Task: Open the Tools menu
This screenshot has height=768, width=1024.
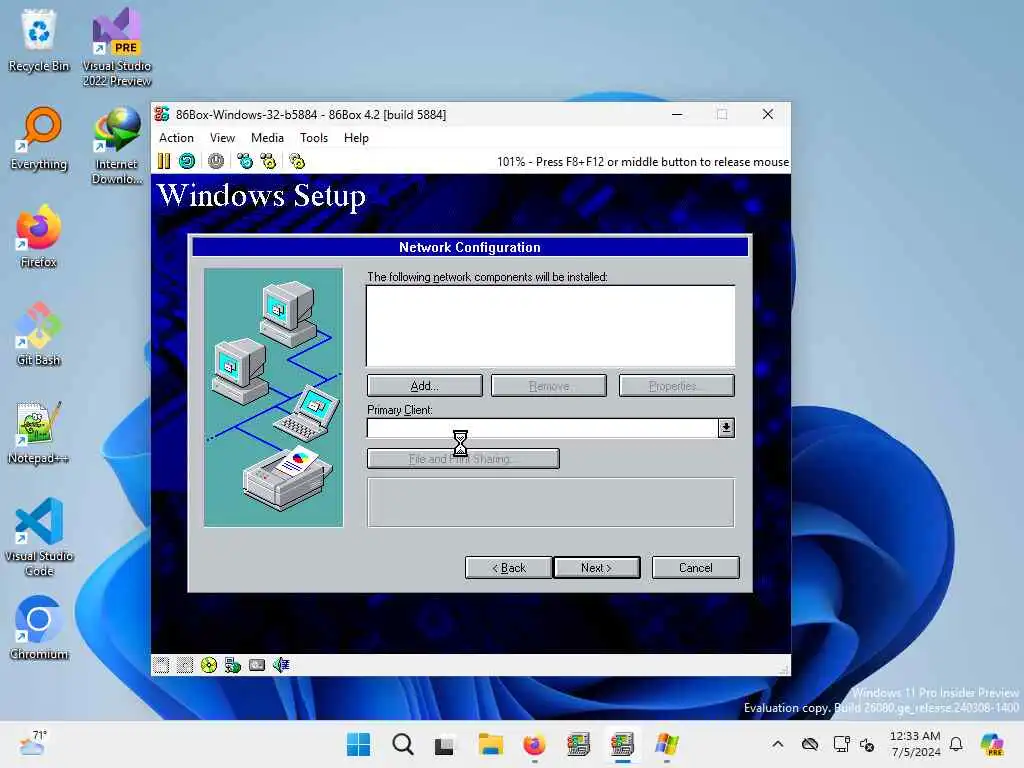Action: pyautogui.click(x=313, y=138)
